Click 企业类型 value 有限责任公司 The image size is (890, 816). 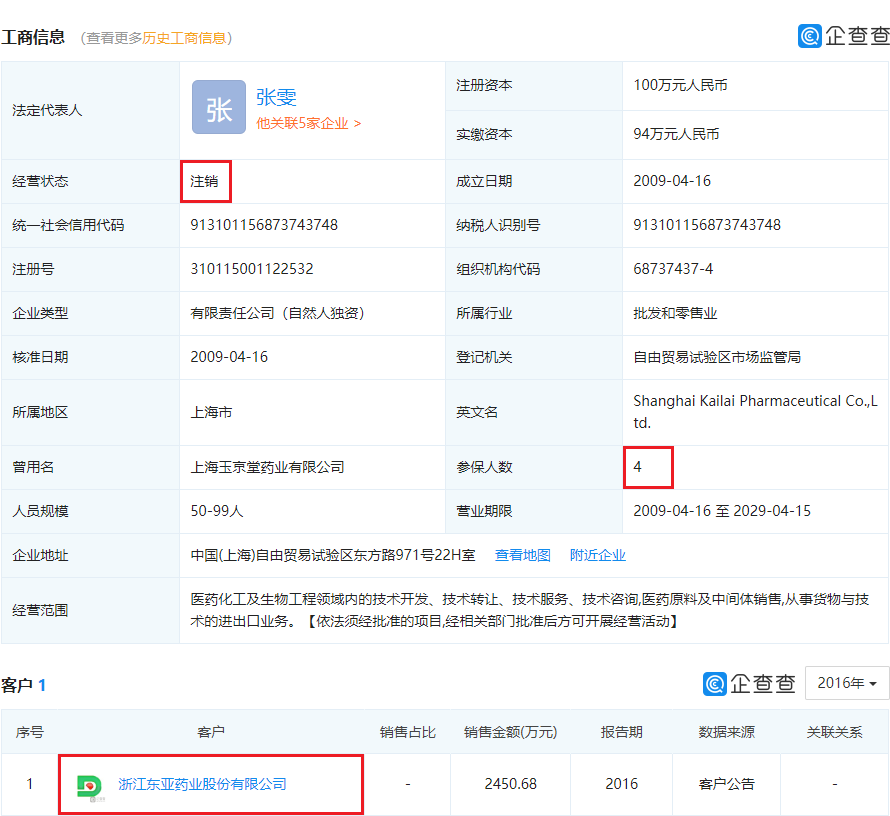click(x=277, y=313)
